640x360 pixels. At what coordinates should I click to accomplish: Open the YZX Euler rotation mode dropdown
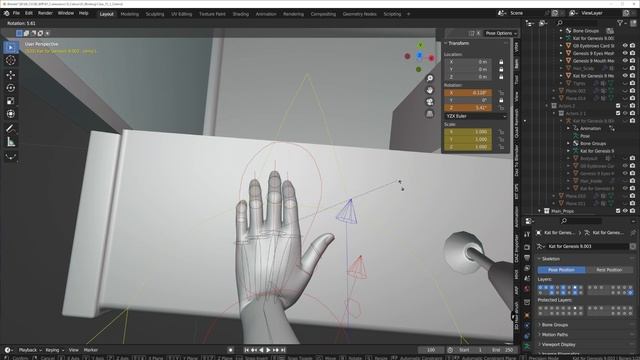476,116
